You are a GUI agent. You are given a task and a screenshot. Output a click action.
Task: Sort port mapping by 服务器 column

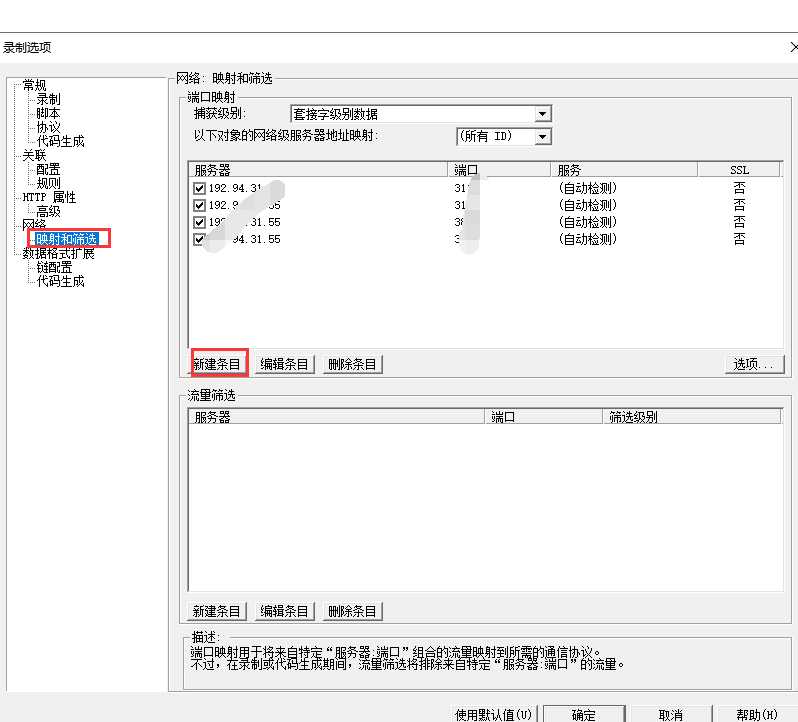[x=318, y=169]
